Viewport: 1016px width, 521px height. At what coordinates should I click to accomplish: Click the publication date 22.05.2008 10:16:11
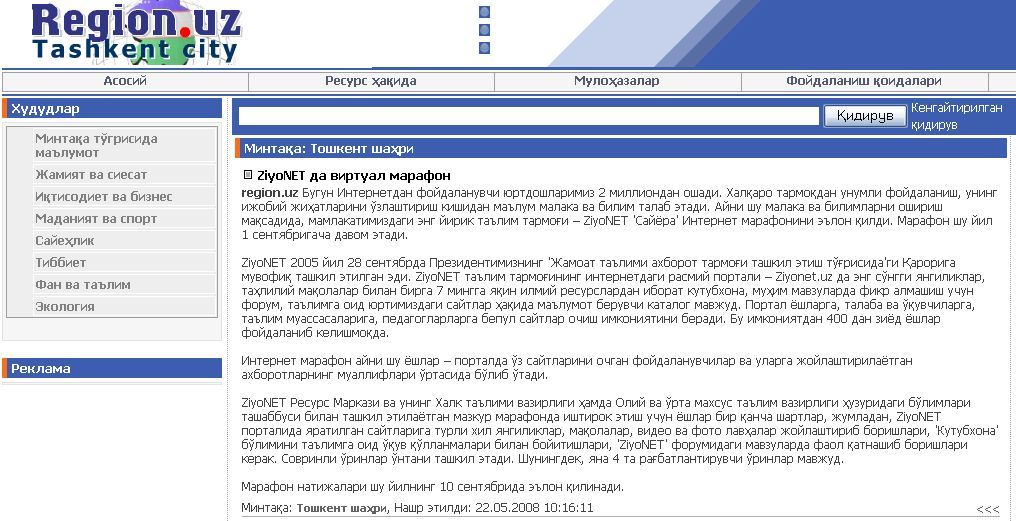(x=535, y=507)
